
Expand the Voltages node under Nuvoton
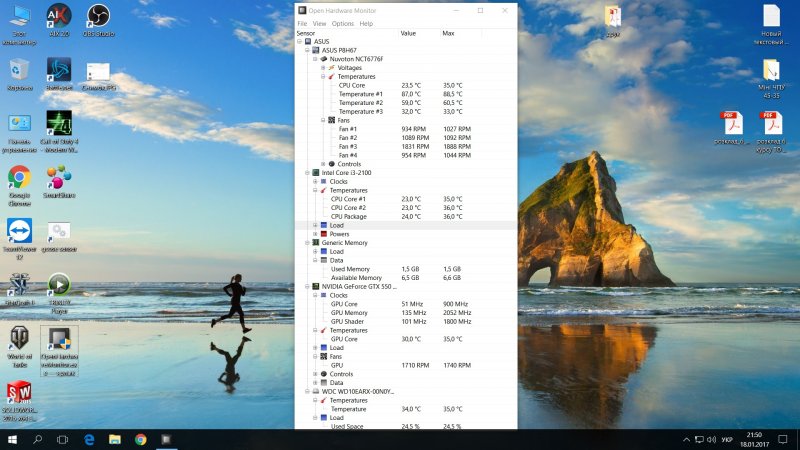click(x=323, y=68)
